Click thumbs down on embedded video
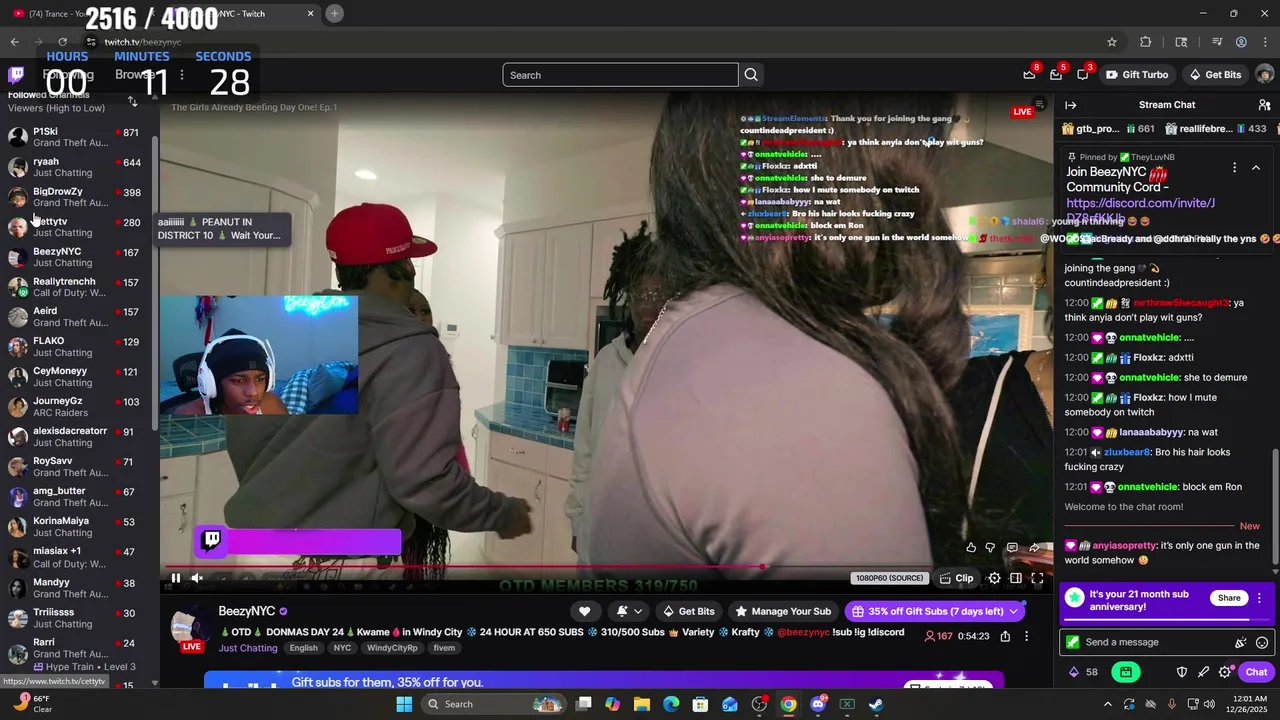The image size is (1280, 720). 990,547
